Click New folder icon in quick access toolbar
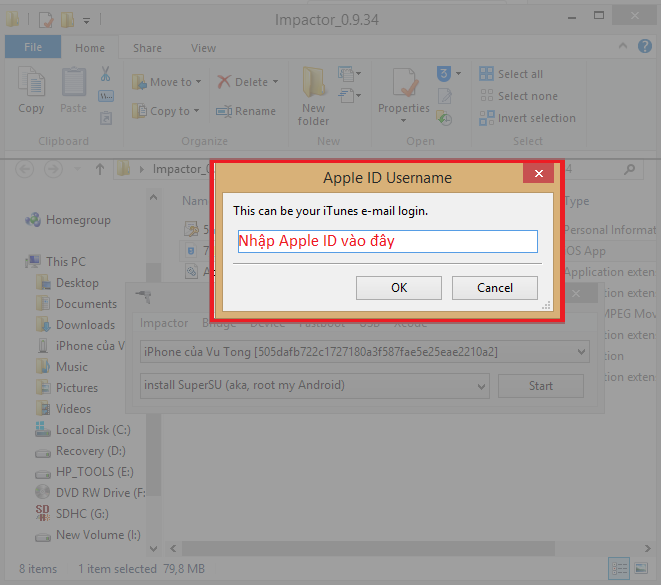The height and width of the screenshot is (585, 661). pos(67,20)
